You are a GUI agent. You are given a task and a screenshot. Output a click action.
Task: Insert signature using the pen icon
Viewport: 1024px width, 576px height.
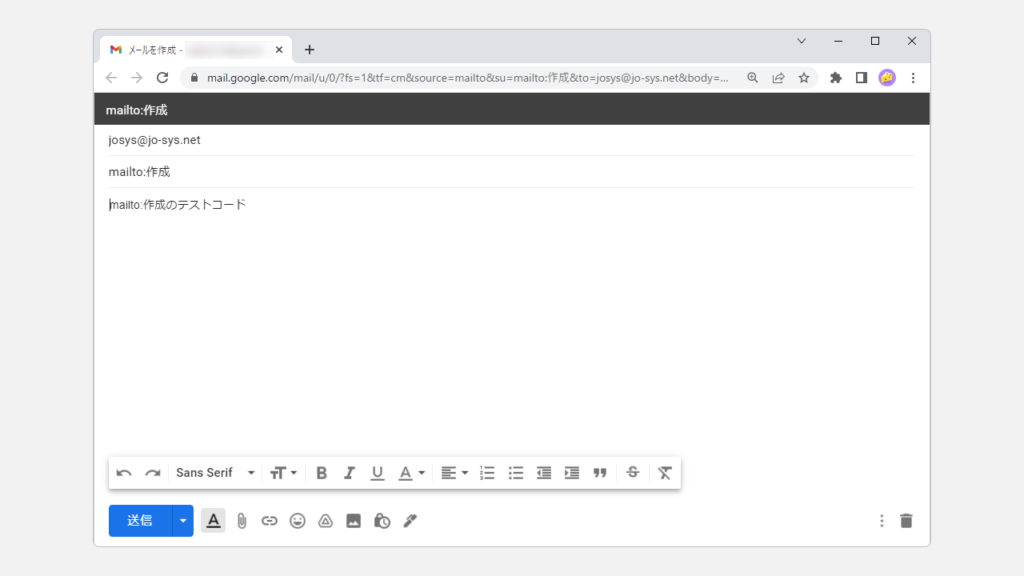(x=410, y=521)
